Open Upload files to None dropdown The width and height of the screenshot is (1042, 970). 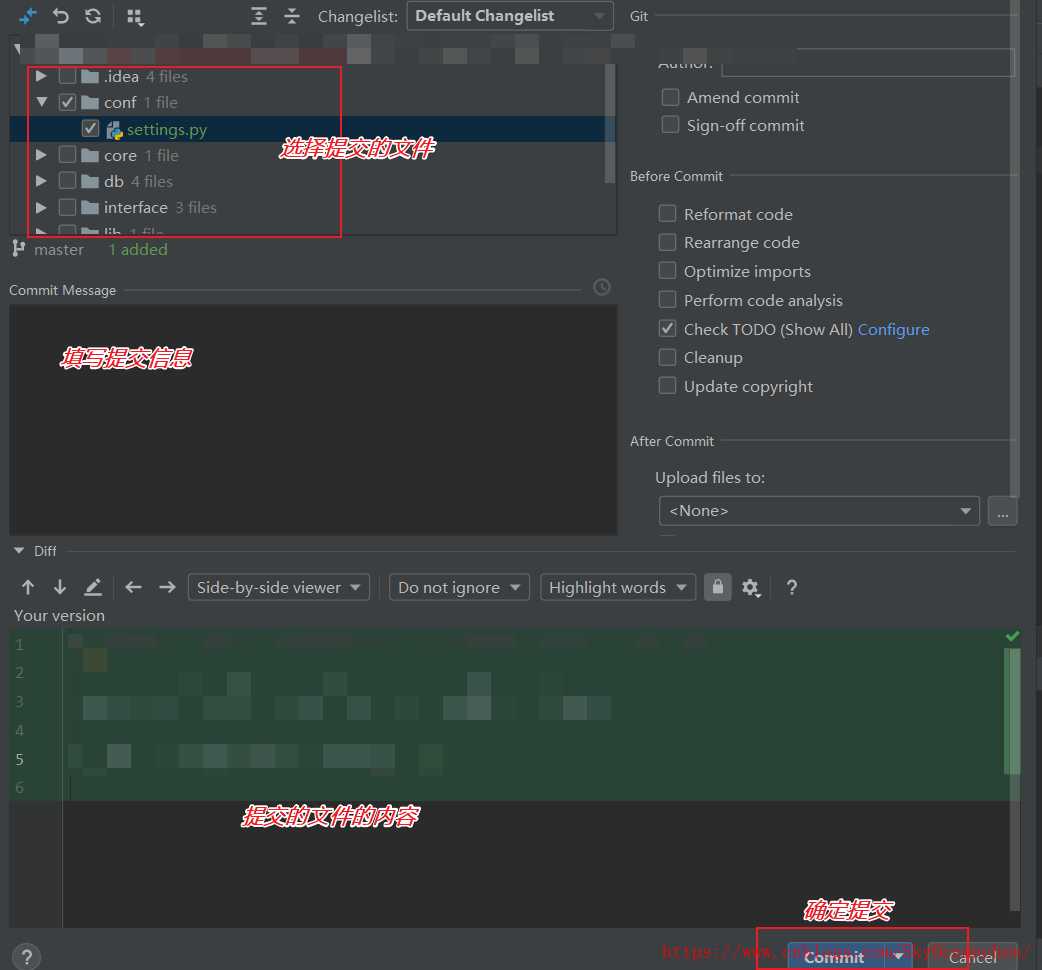click(819, 511)
